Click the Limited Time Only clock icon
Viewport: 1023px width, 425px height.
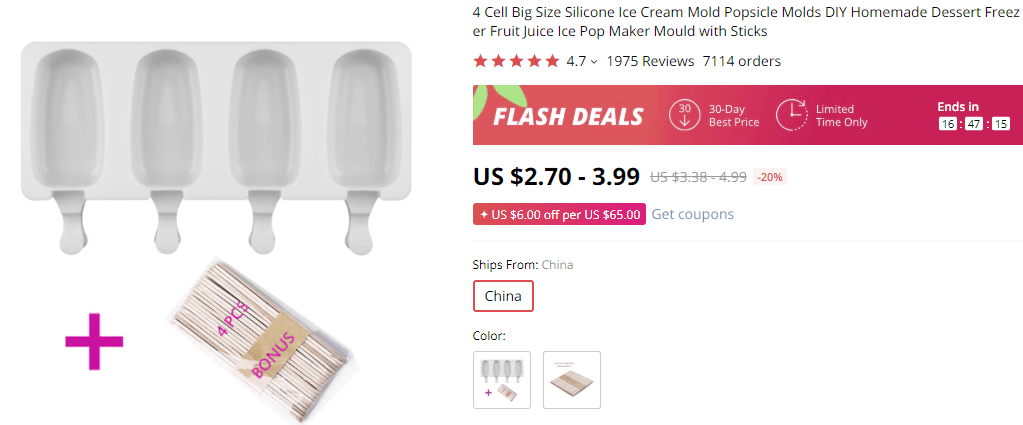791,115
